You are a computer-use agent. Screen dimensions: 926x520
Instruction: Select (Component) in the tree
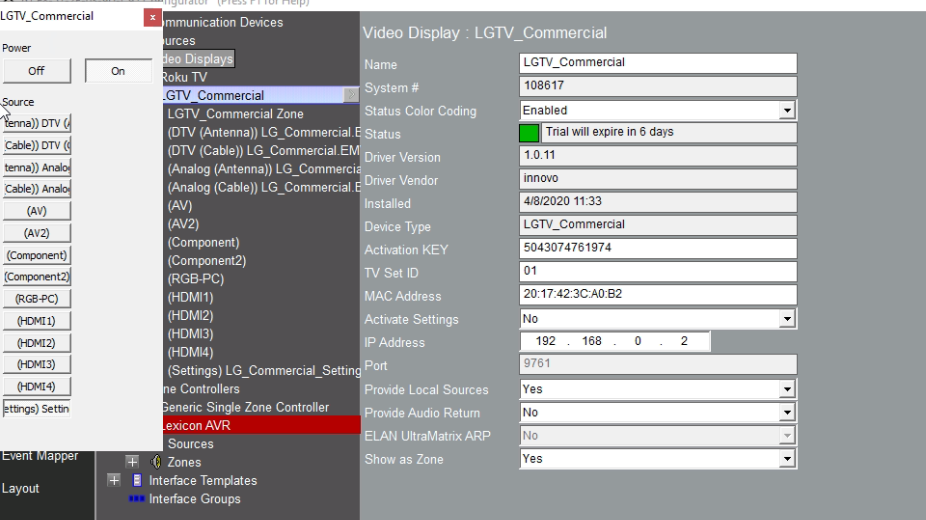[203, 242]
